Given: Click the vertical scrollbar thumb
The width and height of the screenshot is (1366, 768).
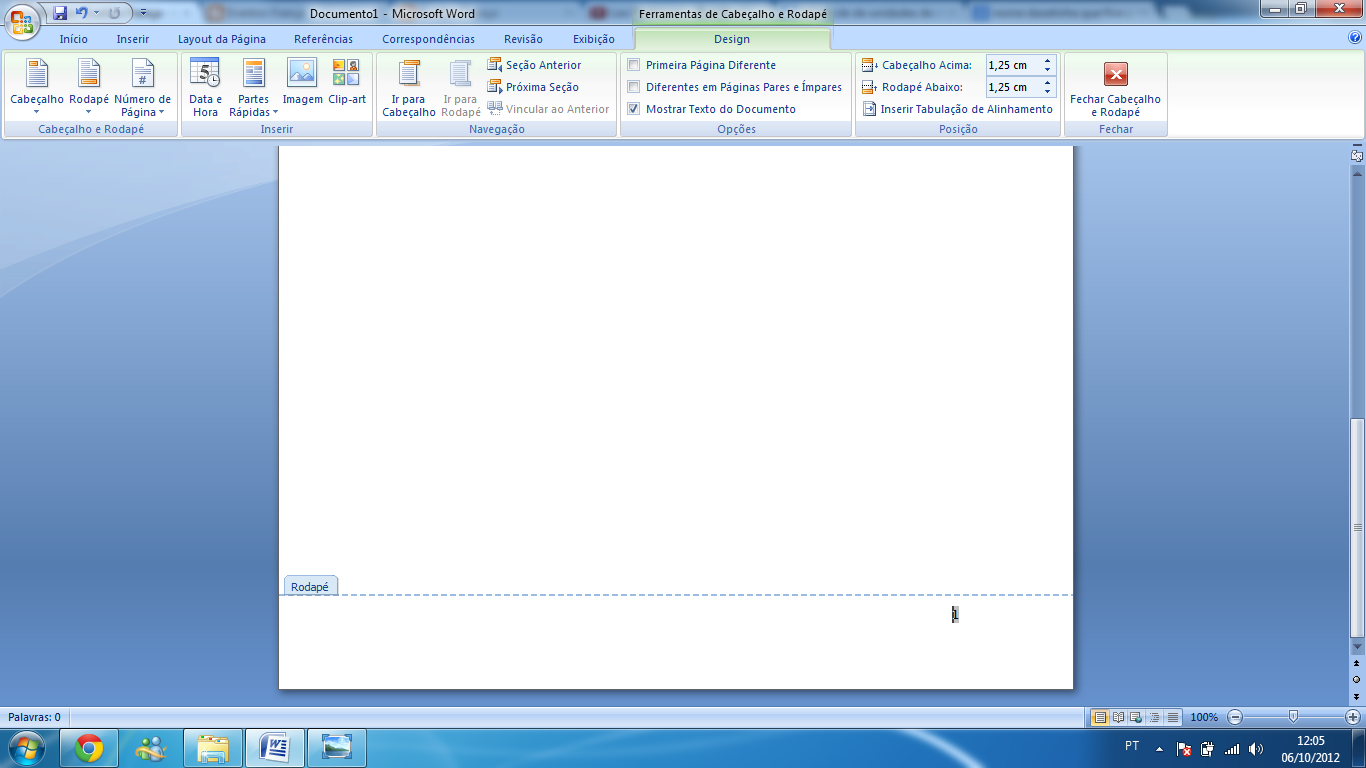Looking at the screenshot, I should pos(1357,529).
